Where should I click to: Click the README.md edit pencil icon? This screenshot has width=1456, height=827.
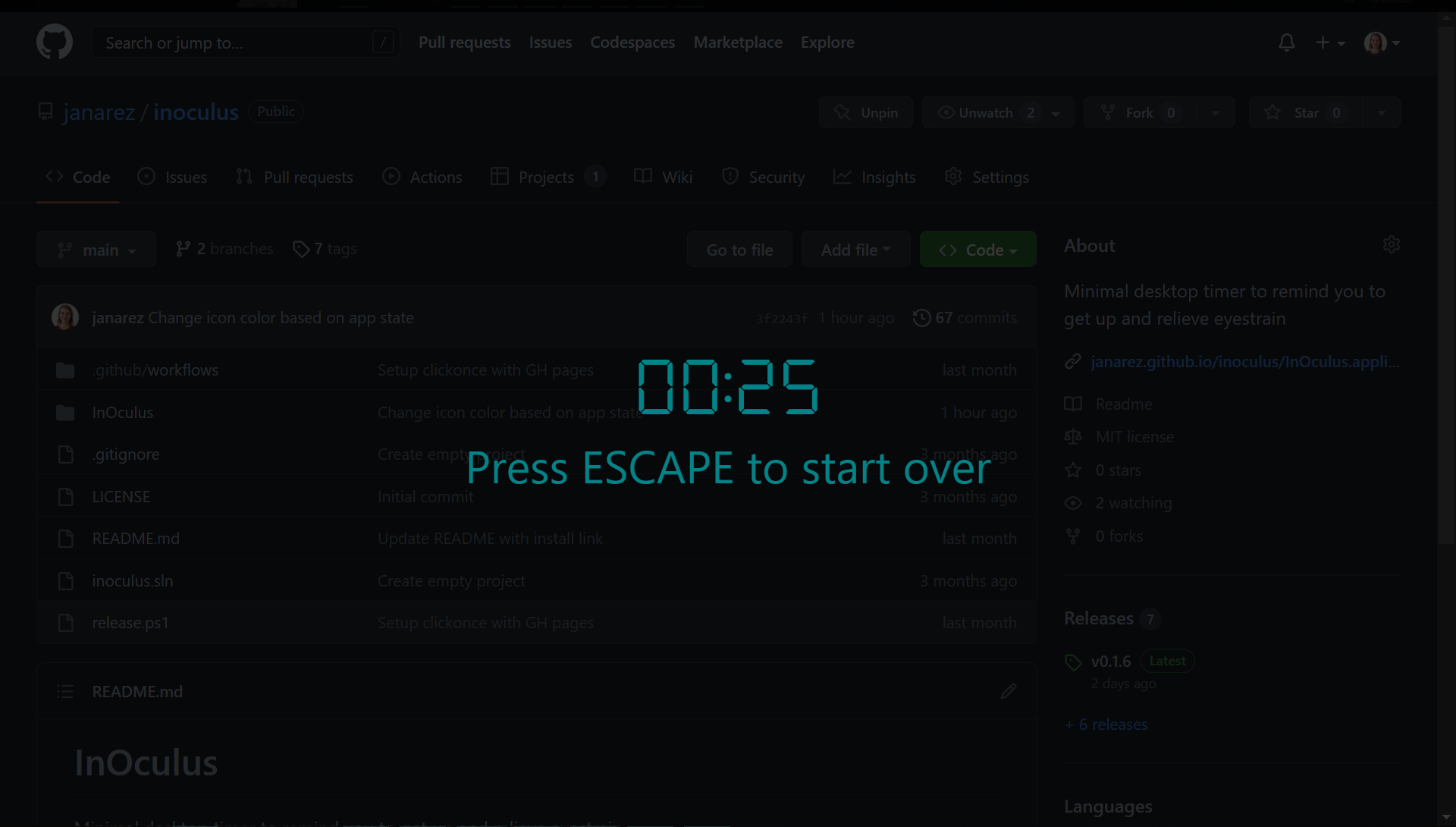pyautogui.click(x=1008, y=691)
